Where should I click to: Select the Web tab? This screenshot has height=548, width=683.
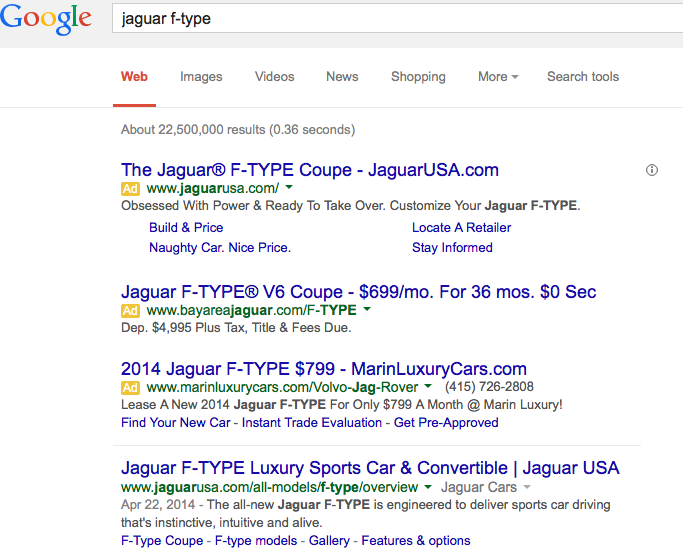click(134, 77)
